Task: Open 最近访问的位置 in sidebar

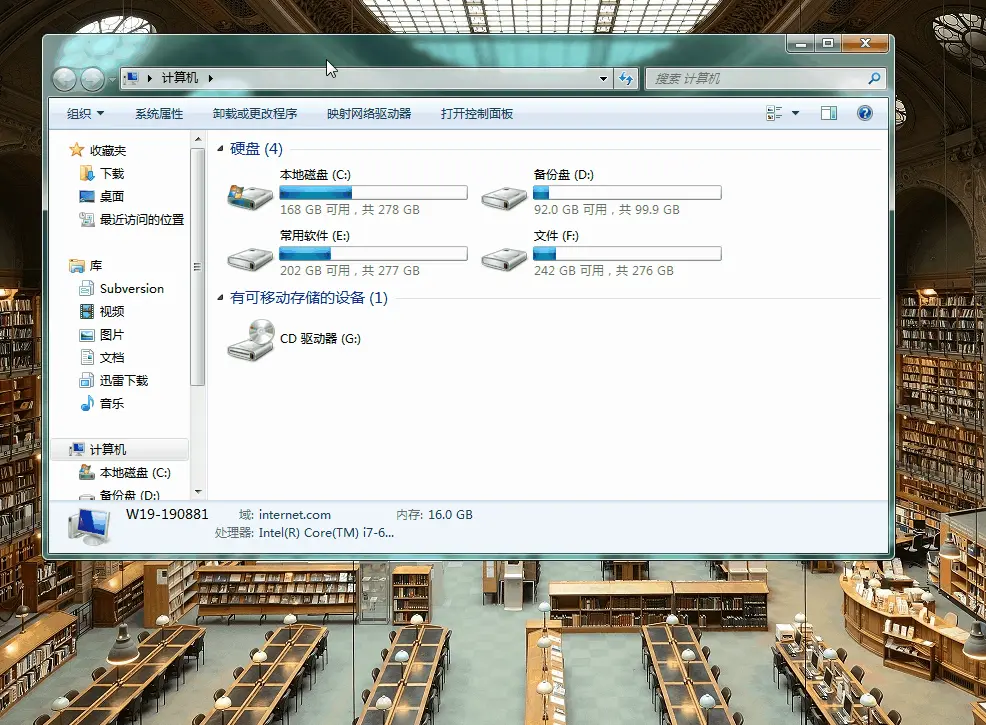Action: pos(132,219)
